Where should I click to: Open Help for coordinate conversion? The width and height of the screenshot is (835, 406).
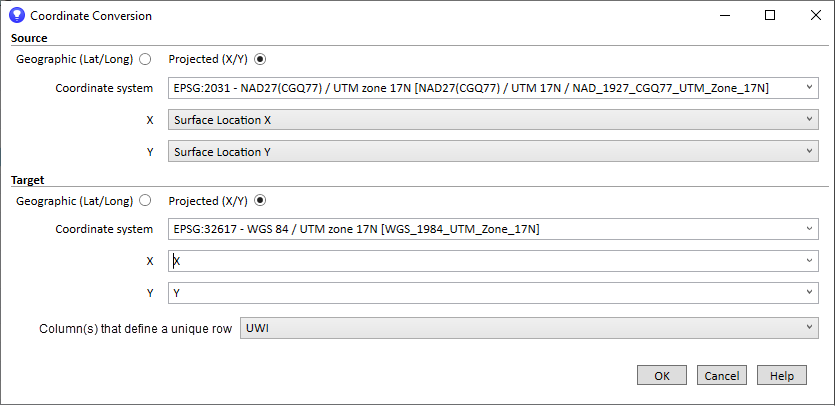pos(782,376)
